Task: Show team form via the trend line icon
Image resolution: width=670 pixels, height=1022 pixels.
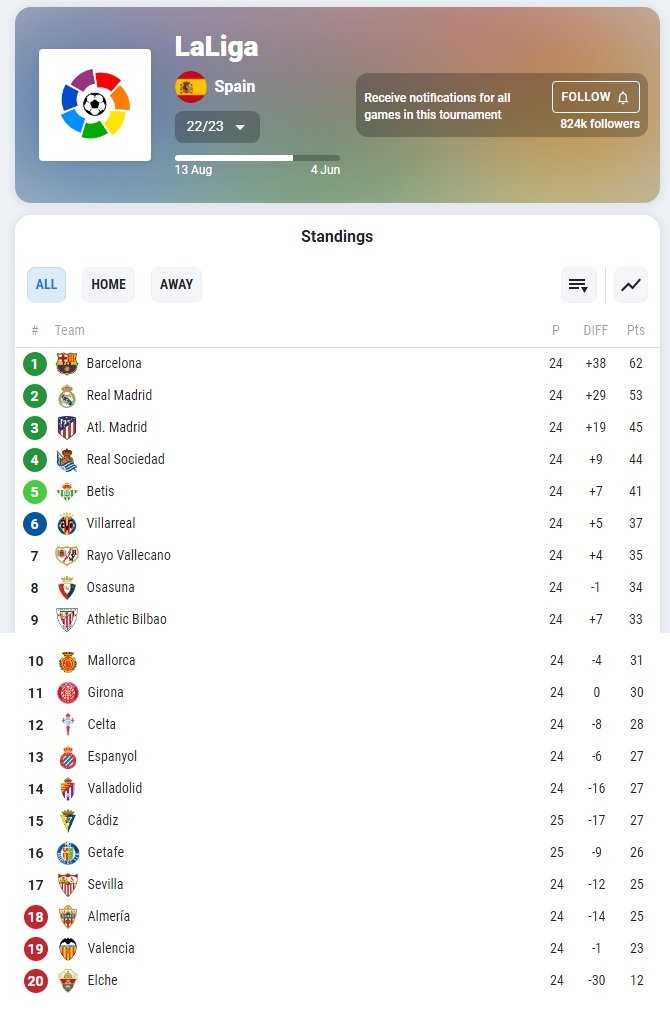Action: [630, 285]
